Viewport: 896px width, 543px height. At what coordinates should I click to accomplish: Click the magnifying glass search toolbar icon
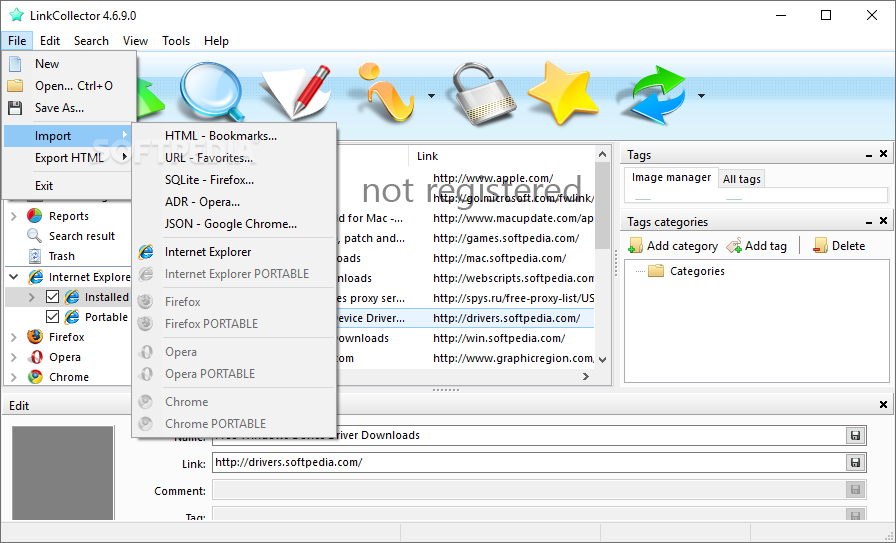pos(213,91)
